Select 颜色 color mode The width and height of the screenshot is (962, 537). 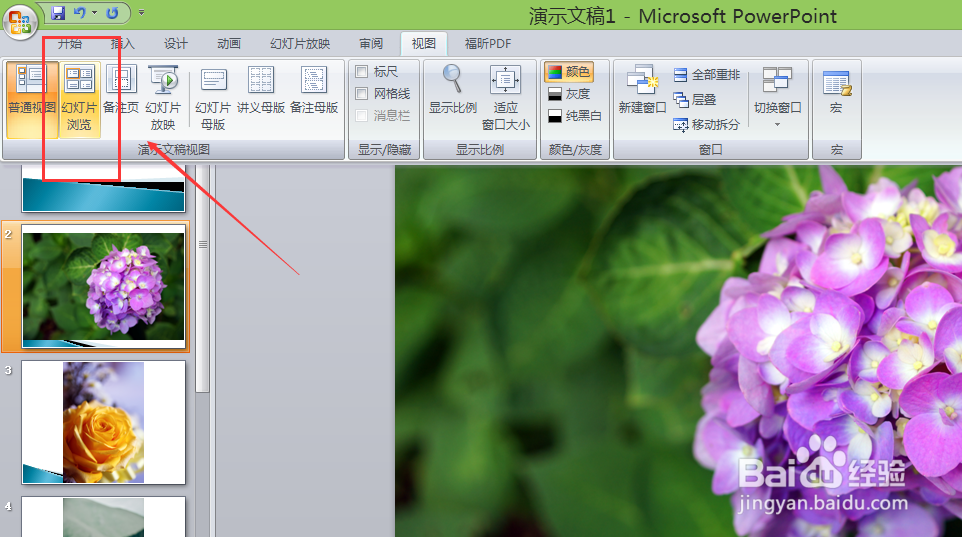569,72
